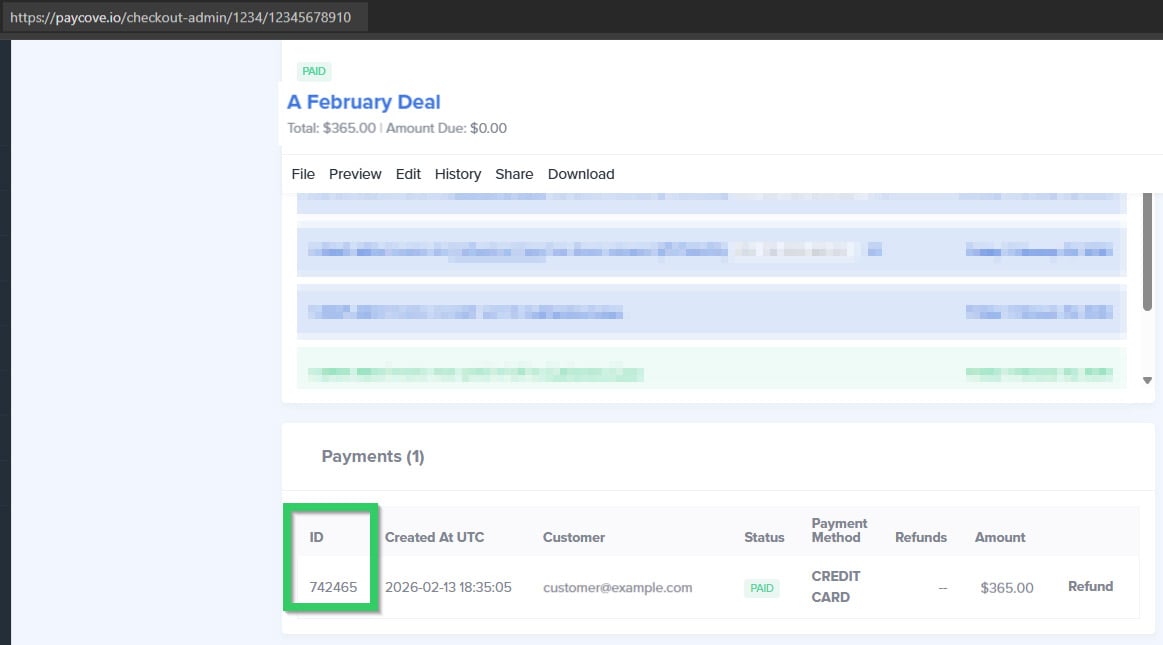1163x645 pixels.
Task: Click the customer@example.com email cell
Action: coord(617,588)
